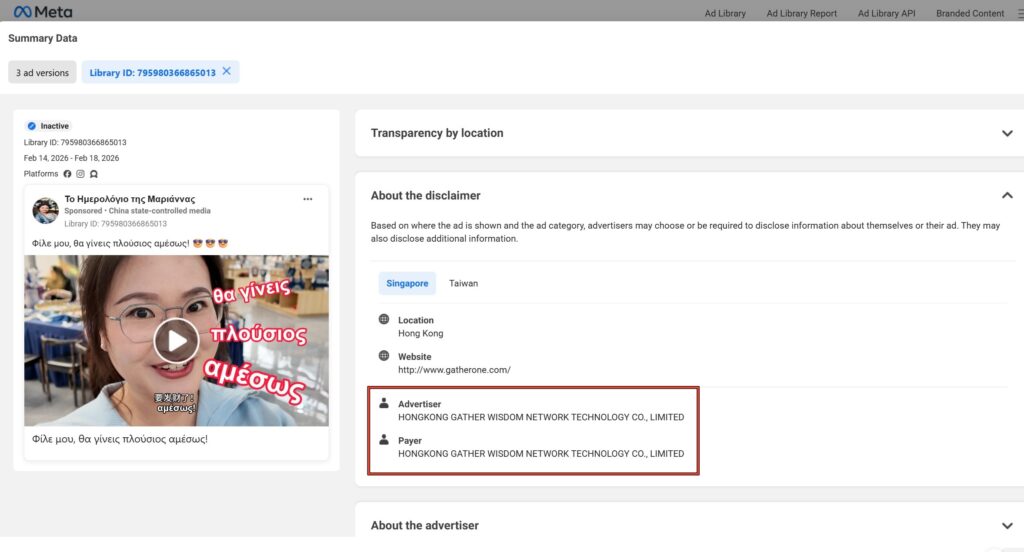The image size is (1024, 552).
Task: Click the Meta logo
Action: point(42,12)
